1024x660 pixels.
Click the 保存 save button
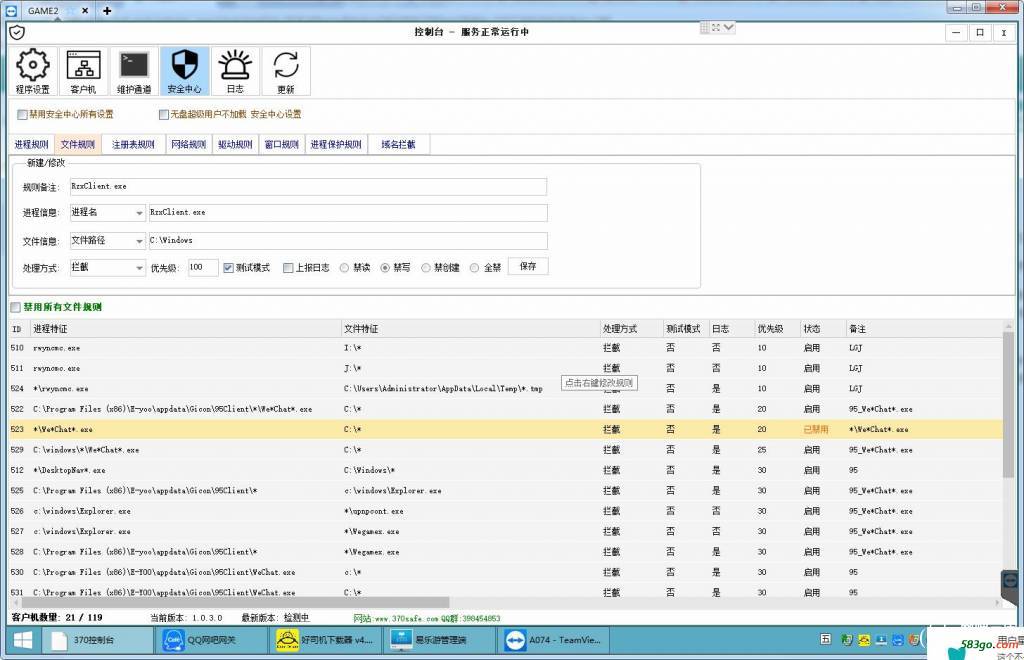click(528, 267)
